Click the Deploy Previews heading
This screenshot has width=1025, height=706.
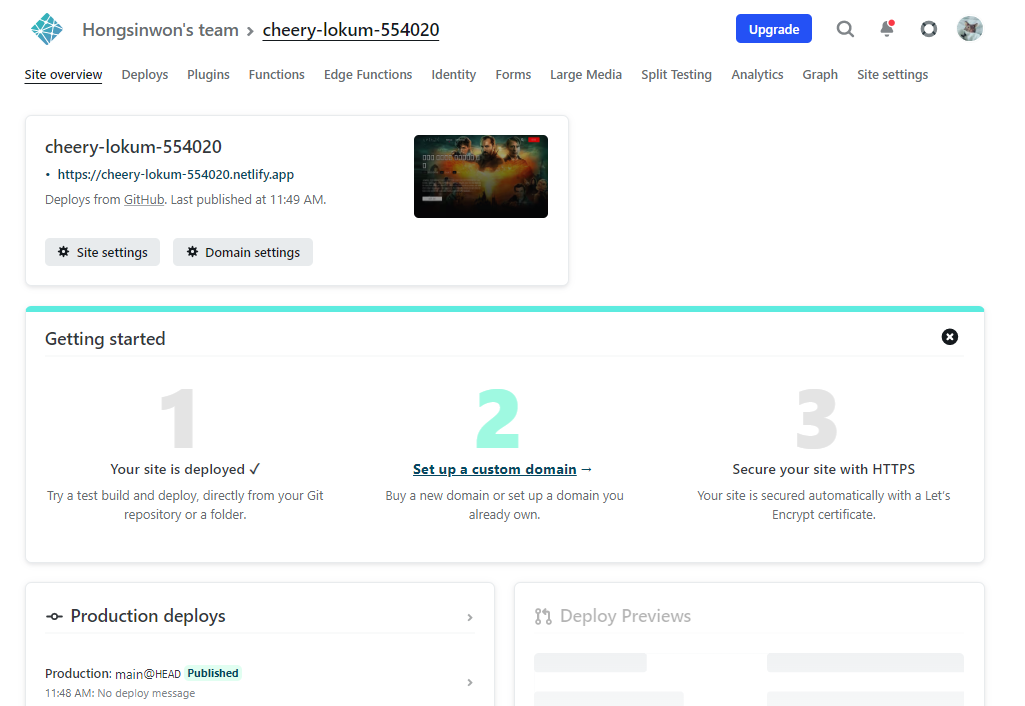click(x=626, y=616)
